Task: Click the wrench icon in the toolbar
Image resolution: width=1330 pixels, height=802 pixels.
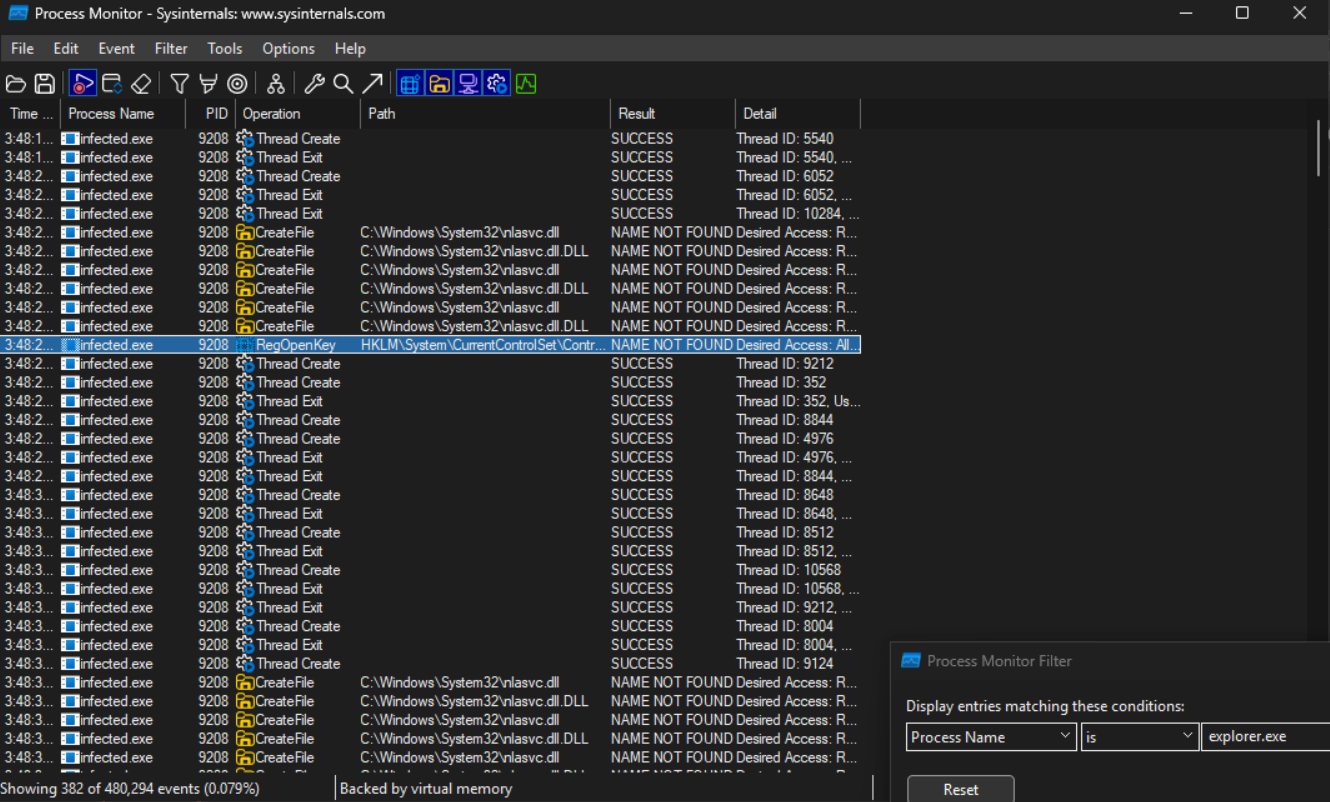Action: tap(314, 84)
